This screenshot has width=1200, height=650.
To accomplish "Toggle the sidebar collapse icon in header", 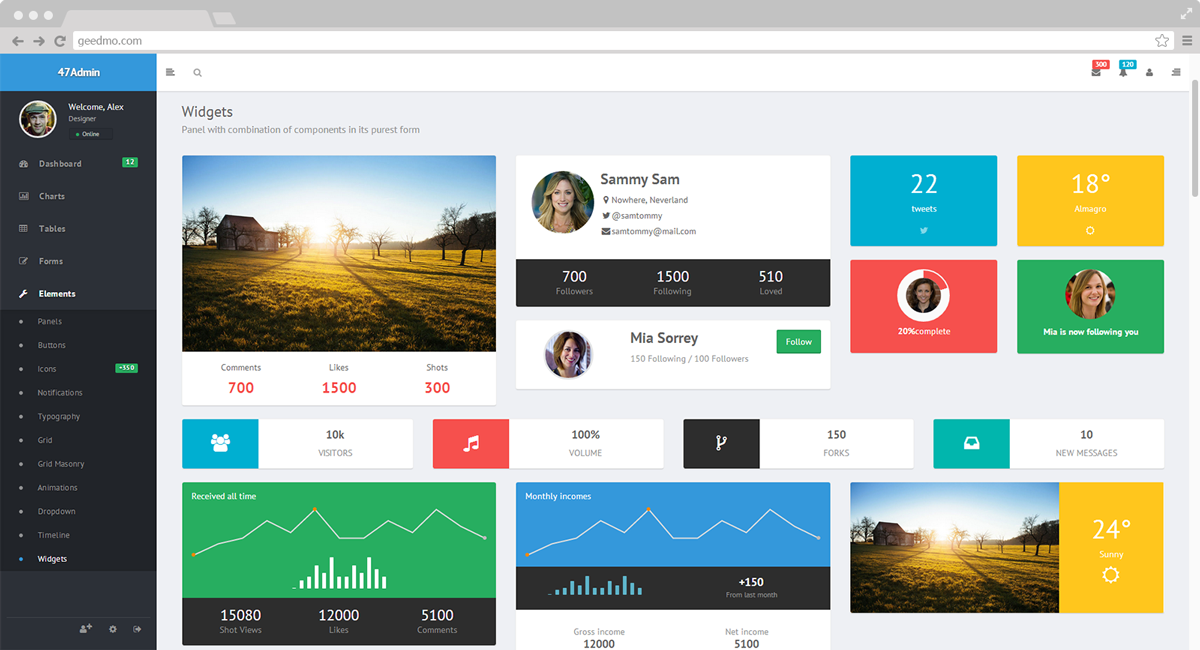I will pos(170,72).
